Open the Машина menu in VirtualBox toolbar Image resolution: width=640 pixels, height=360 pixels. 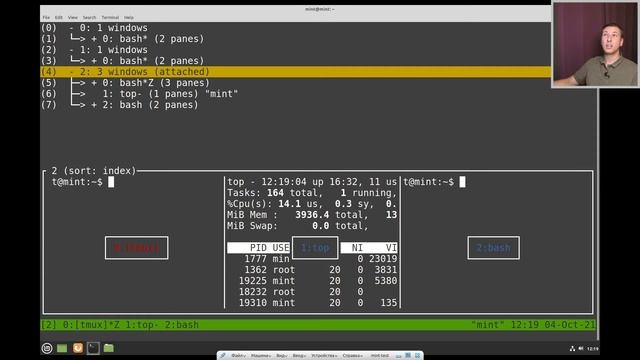click(x=261, y=356)
